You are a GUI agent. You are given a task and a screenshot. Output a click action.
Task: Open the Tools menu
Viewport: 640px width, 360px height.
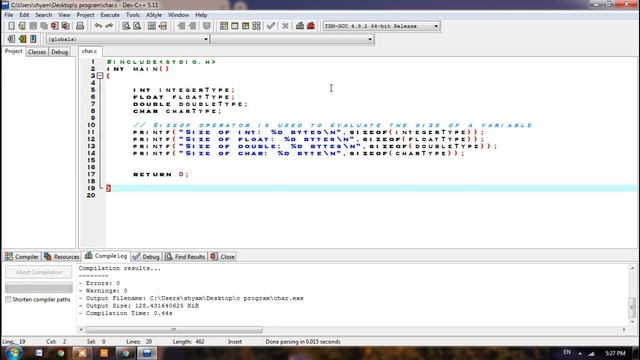coord(133,15)
